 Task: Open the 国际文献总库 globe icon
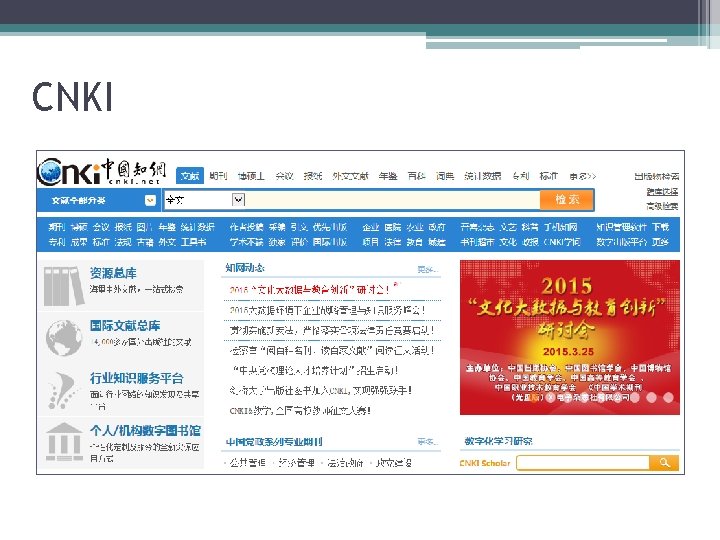pyautogui.click(x=64, y=338)
